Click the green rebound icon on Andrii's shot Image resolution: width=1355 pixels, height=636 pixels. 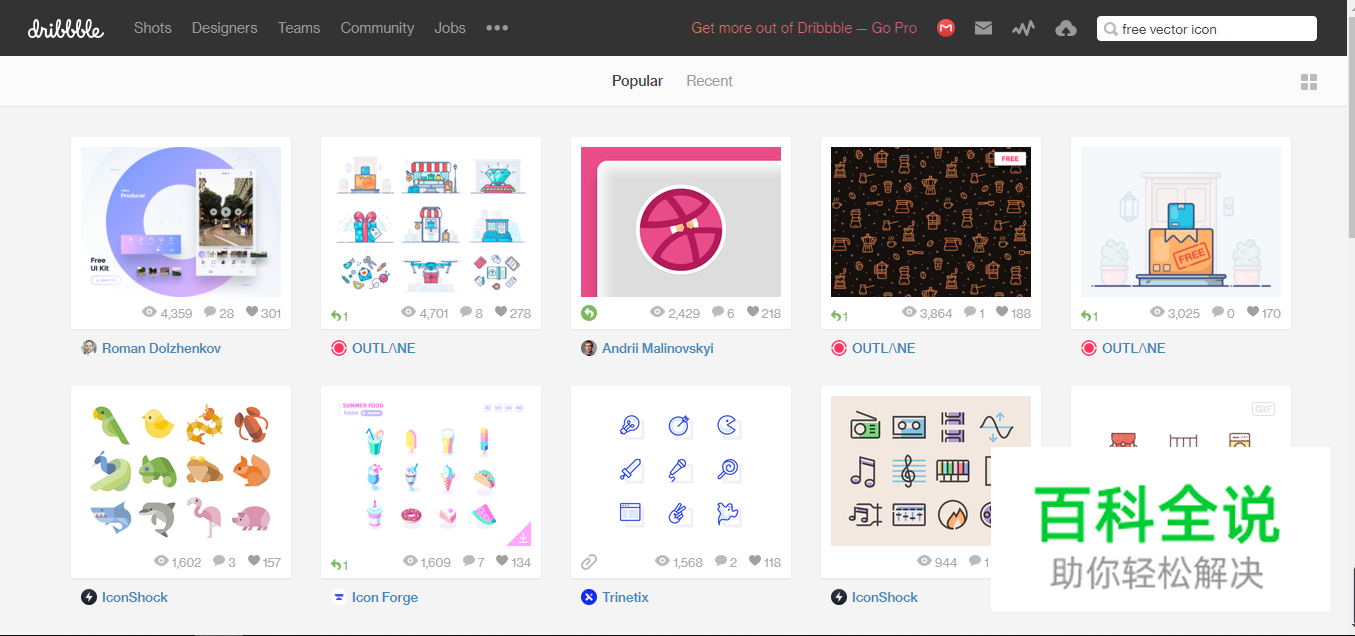pyautogui.click(x=589, y=313)
